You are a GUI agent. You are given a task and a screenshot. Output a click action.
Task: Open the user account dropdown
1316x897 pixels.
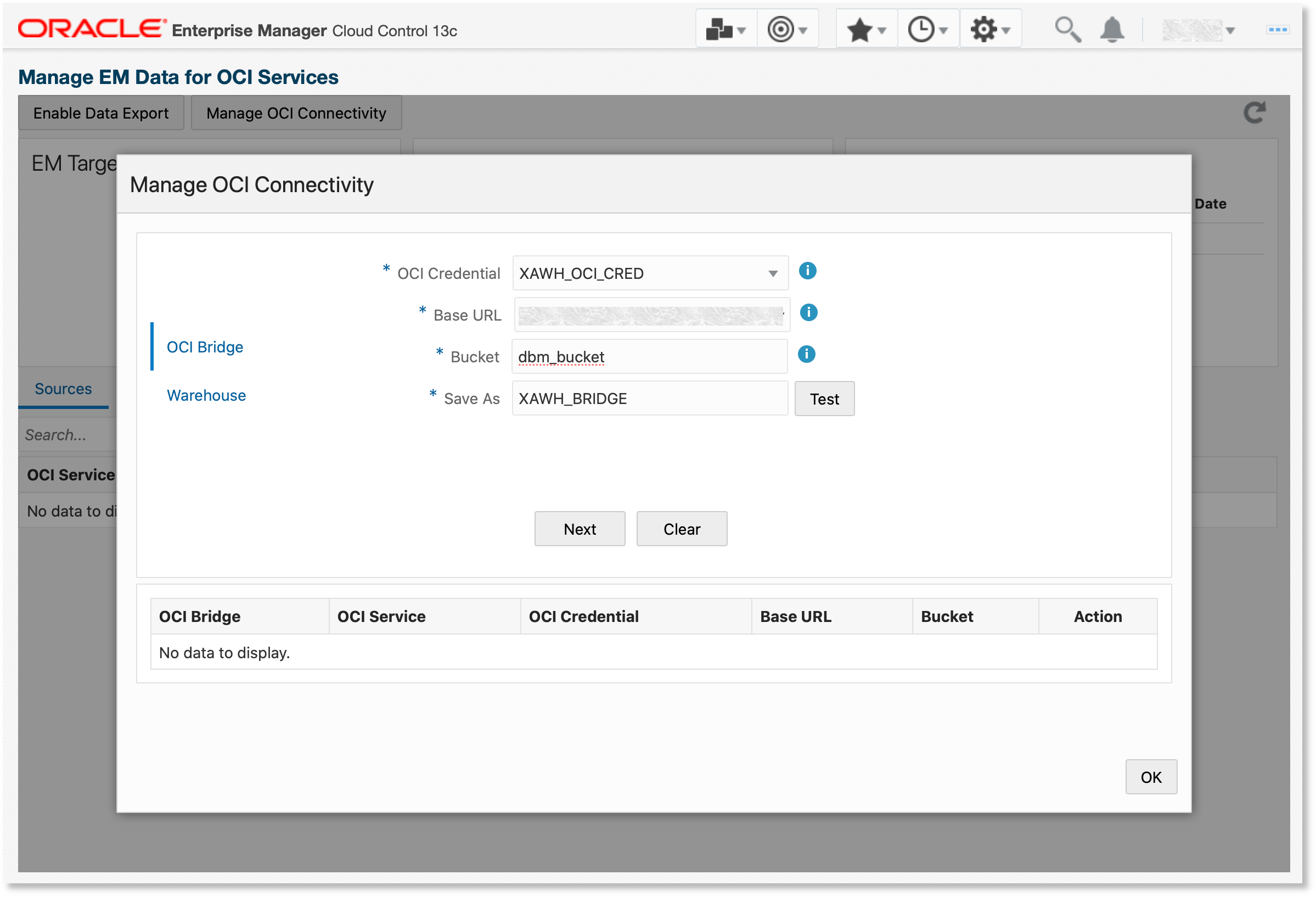point(1198,30)
